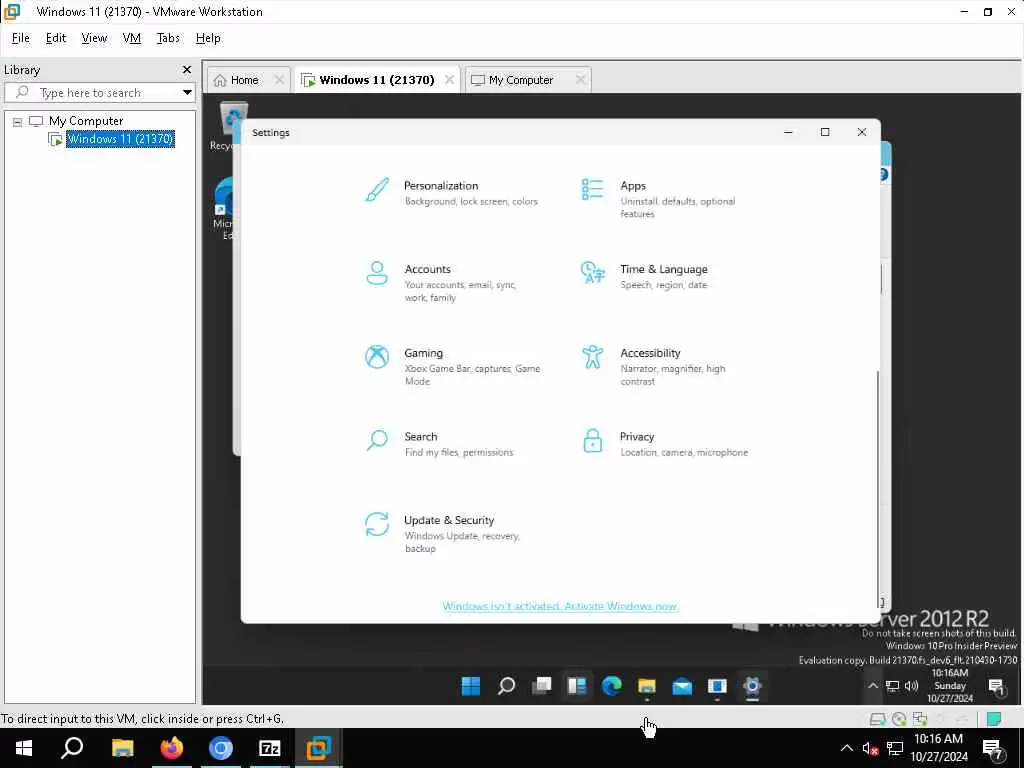Viewport: 1024px width, 768px height.
Task: Open the Edit menu
Action: click(x=56, y=38)
